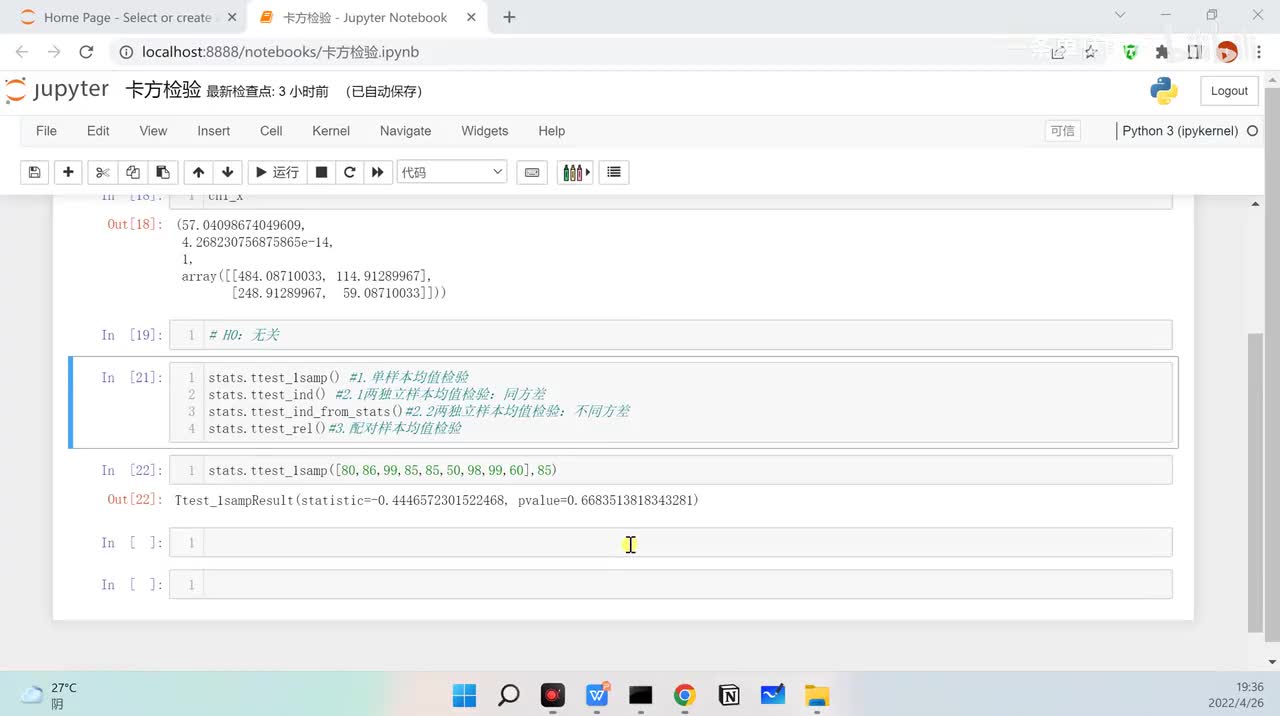Switch to 卡方检验 Jupyter Notebook tab
Screen dimensions: 1280x716
point(365,17)
